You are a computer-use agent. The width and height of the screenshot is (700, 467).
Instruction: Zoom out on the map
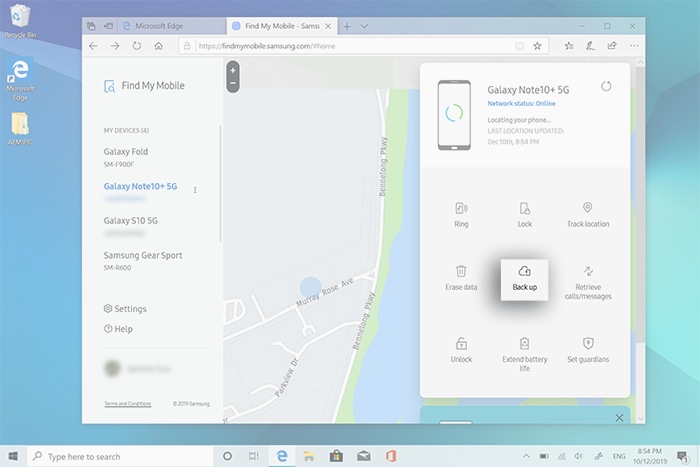pyautogui.click(x=233, y=83)
